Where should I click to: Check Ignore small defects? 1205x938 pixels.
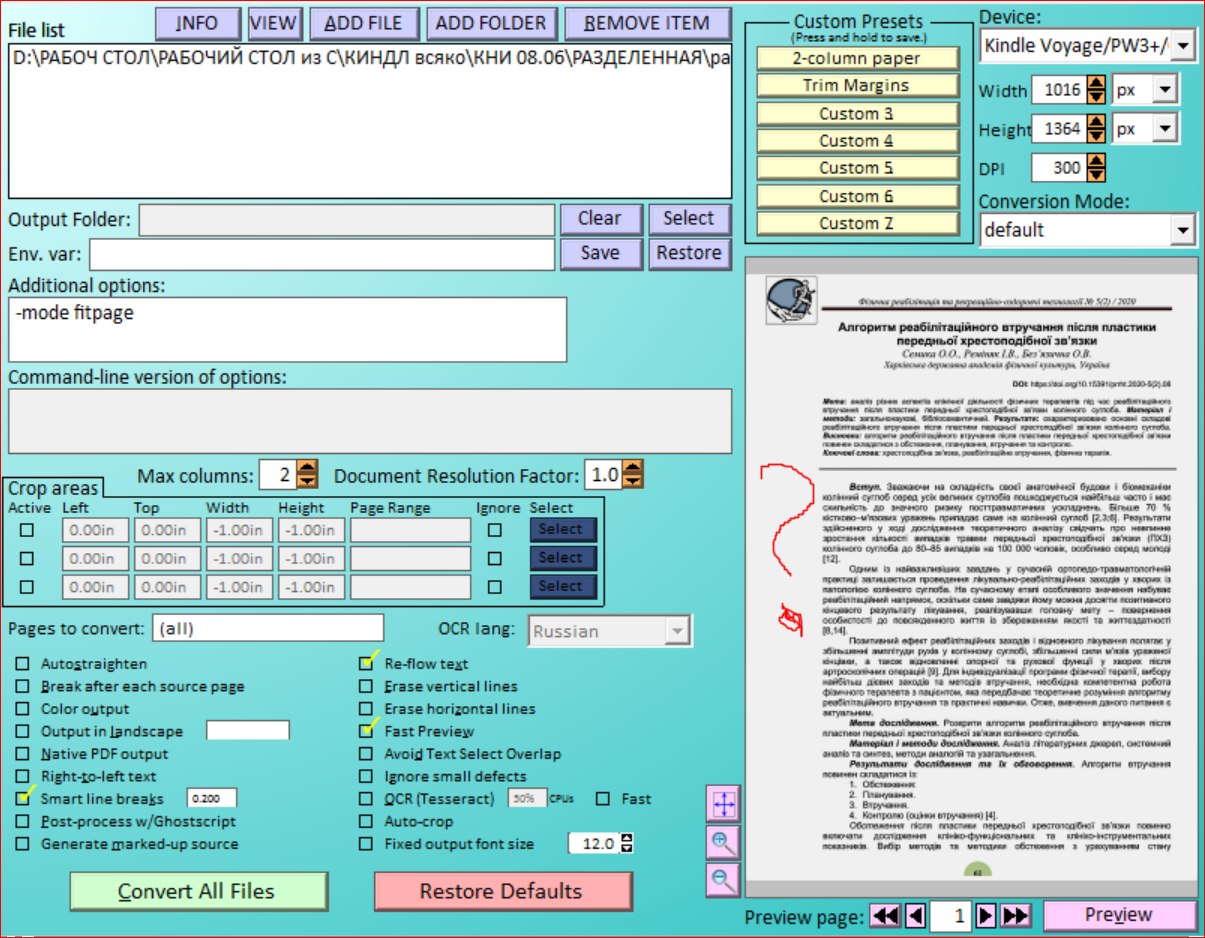366,777
